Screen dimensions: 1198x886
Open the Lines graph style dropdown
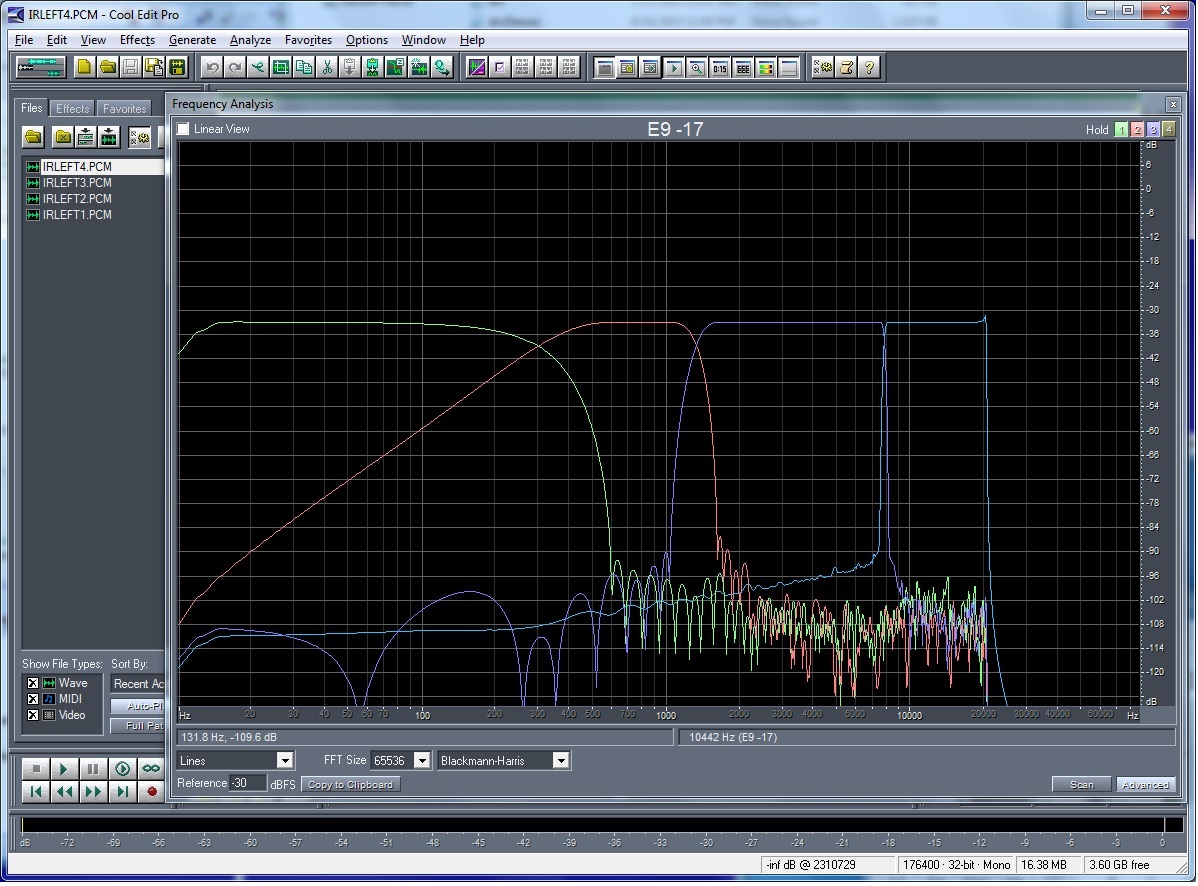(285, 761)
